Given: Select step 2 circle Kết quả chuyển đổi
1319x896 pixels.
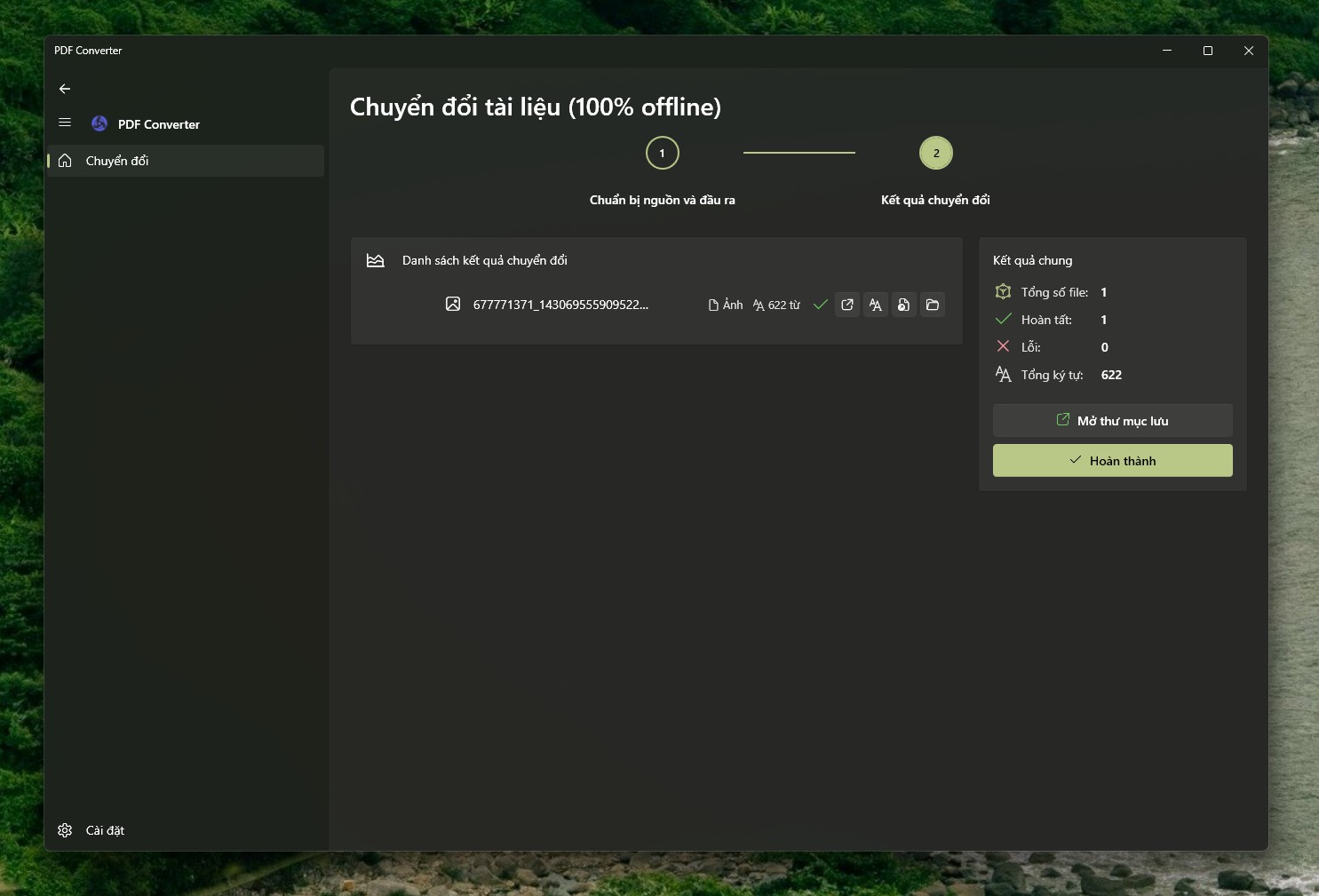Looking at the screenshot, I should tap(936, 153).
